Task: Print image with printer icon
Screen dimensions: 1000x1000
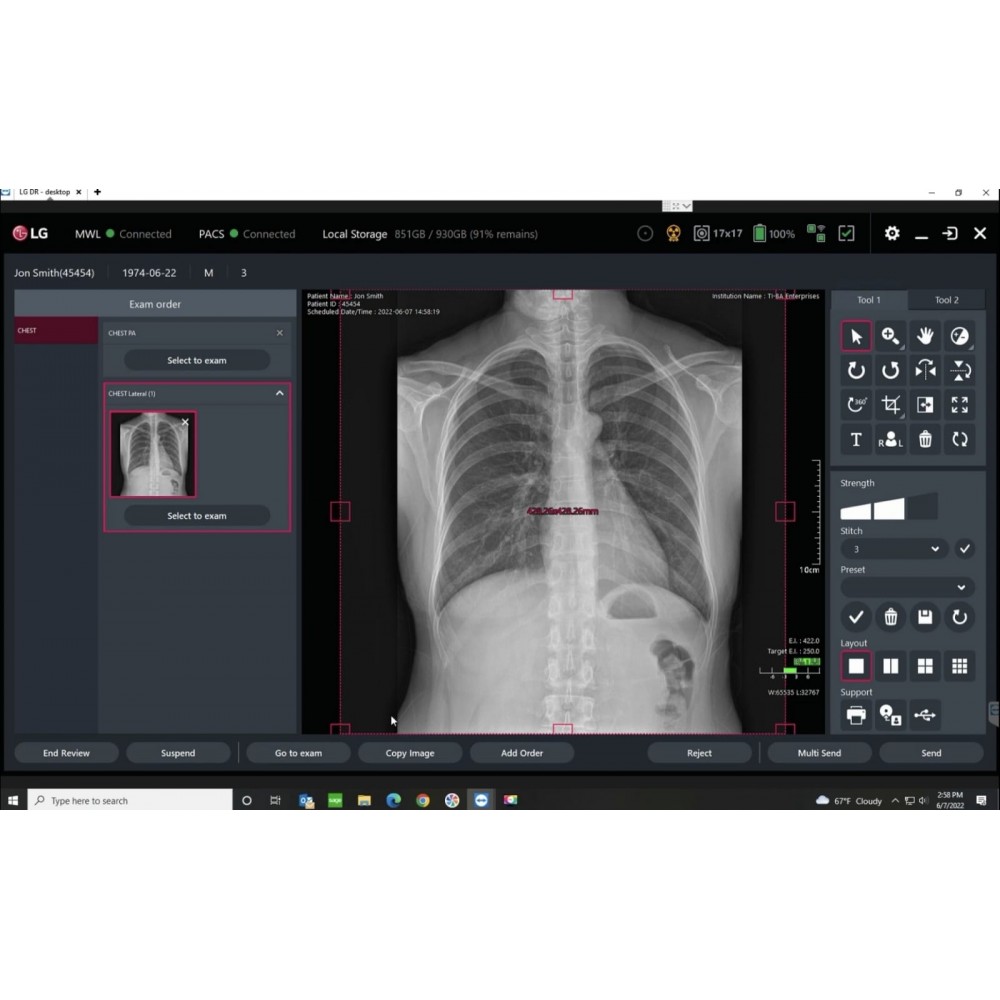Action: [x=856, y=715]
